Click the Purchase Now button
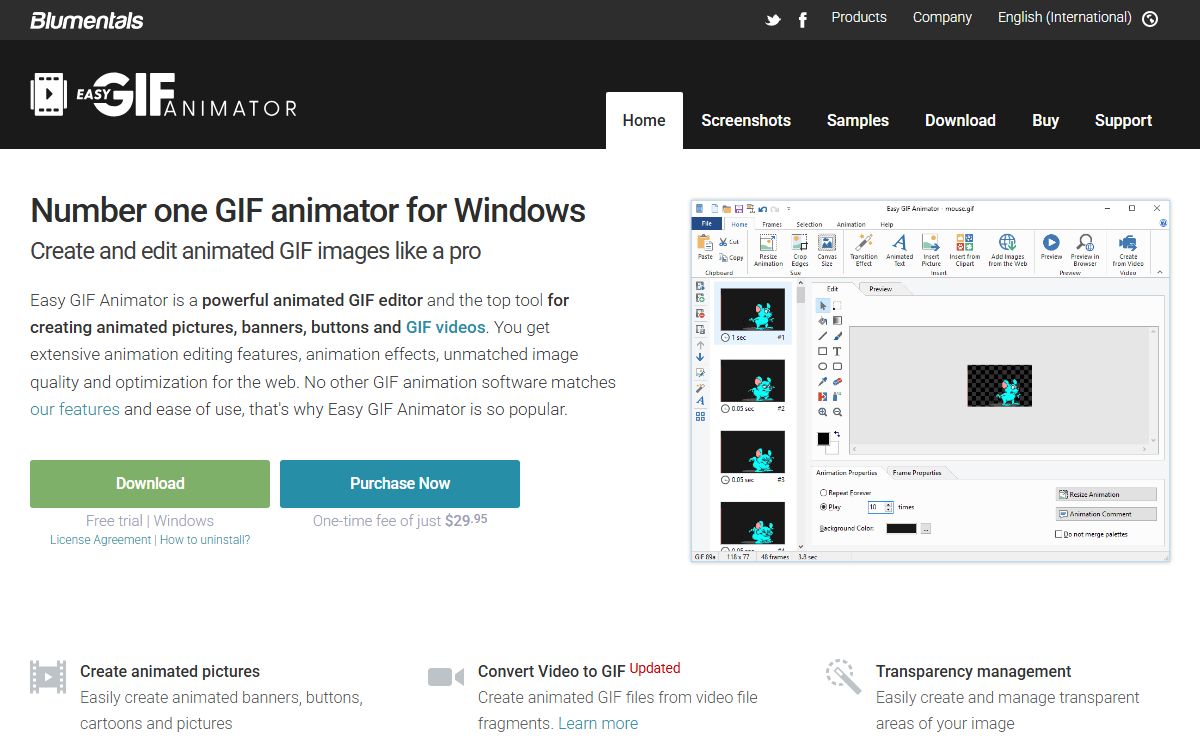Viewport: 1200px width, 740px height. pos(400,484)
